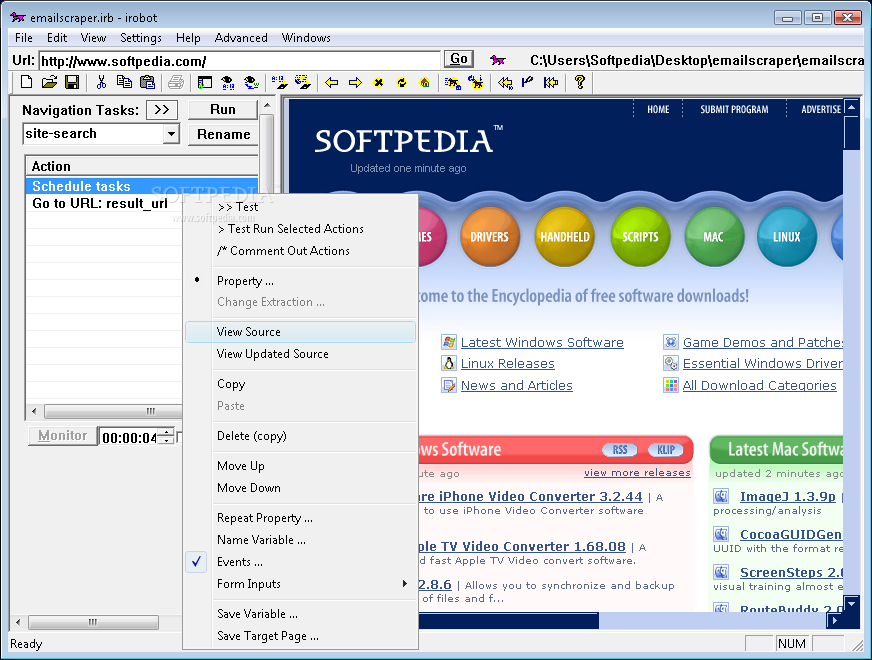Click the green SCRIPTS category ball

[x=640, y=237]
